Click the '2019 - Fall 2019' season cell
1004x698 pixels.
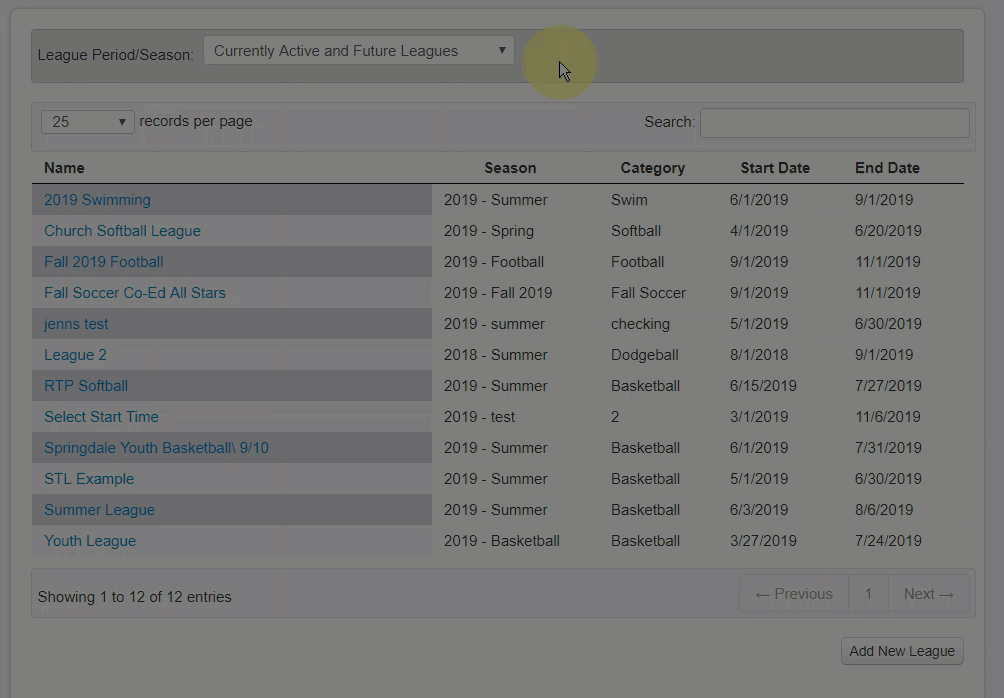498,293
